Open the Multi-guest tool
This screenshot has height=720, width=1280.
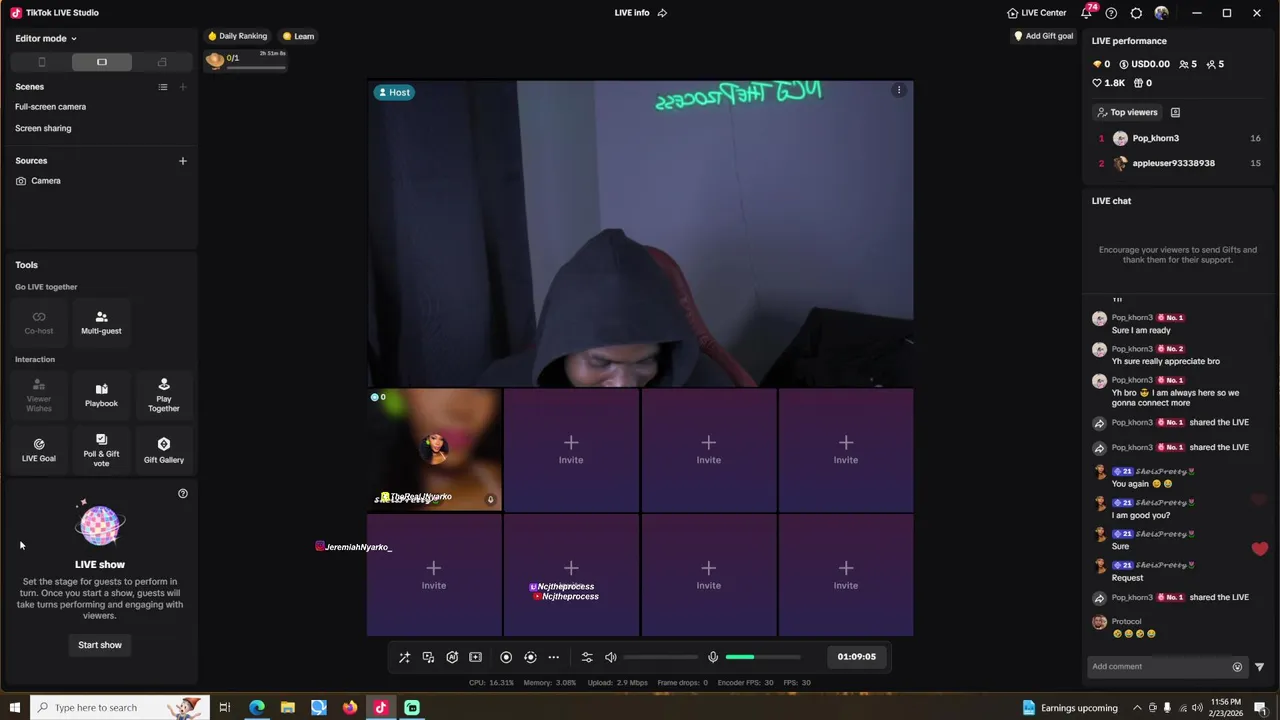point(101,323)
